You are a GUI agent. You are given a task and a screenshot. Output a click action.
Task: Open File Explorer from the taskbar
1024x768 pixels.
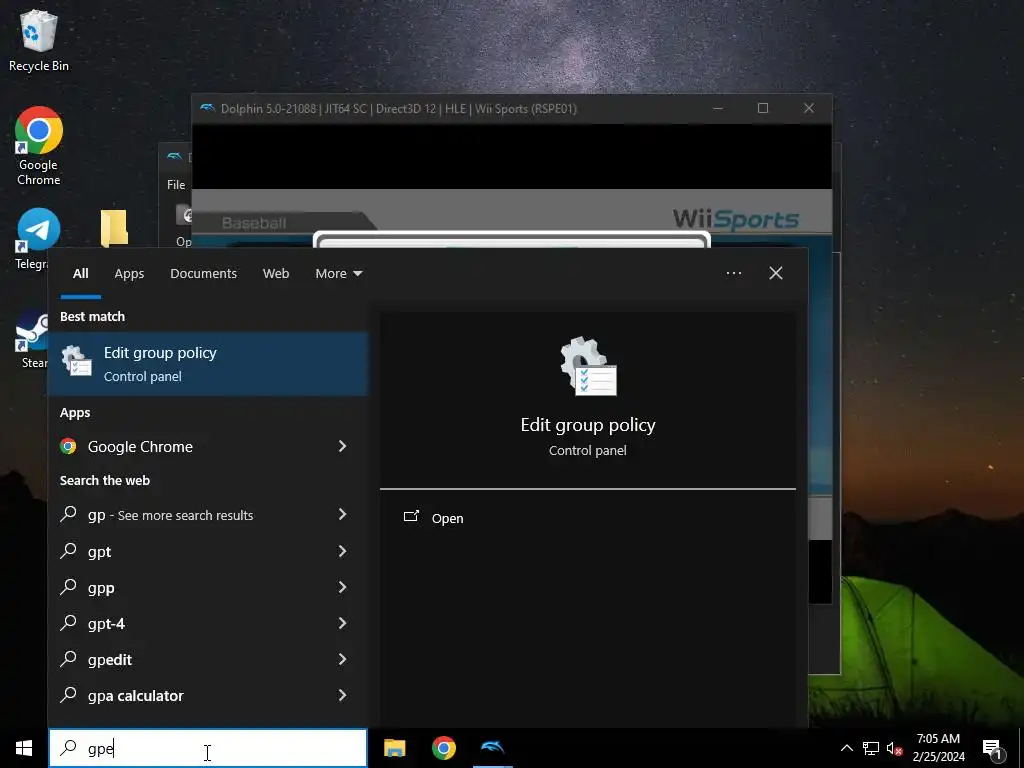click(394, 748)
